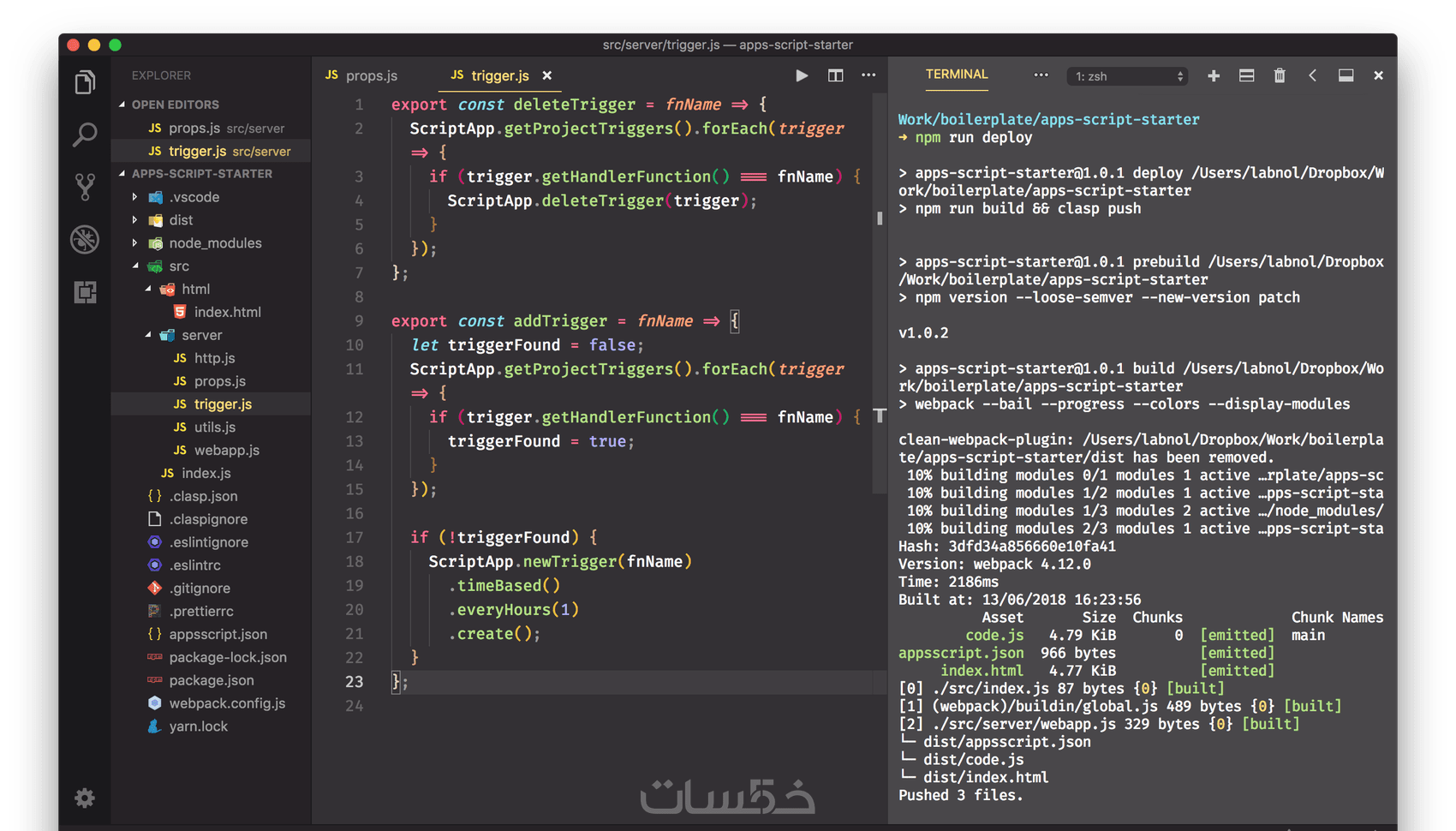The height and width of the screenshot is (831, 1456).
Task: Click 'everyHours' in the editor code
Action: point(504,610)
